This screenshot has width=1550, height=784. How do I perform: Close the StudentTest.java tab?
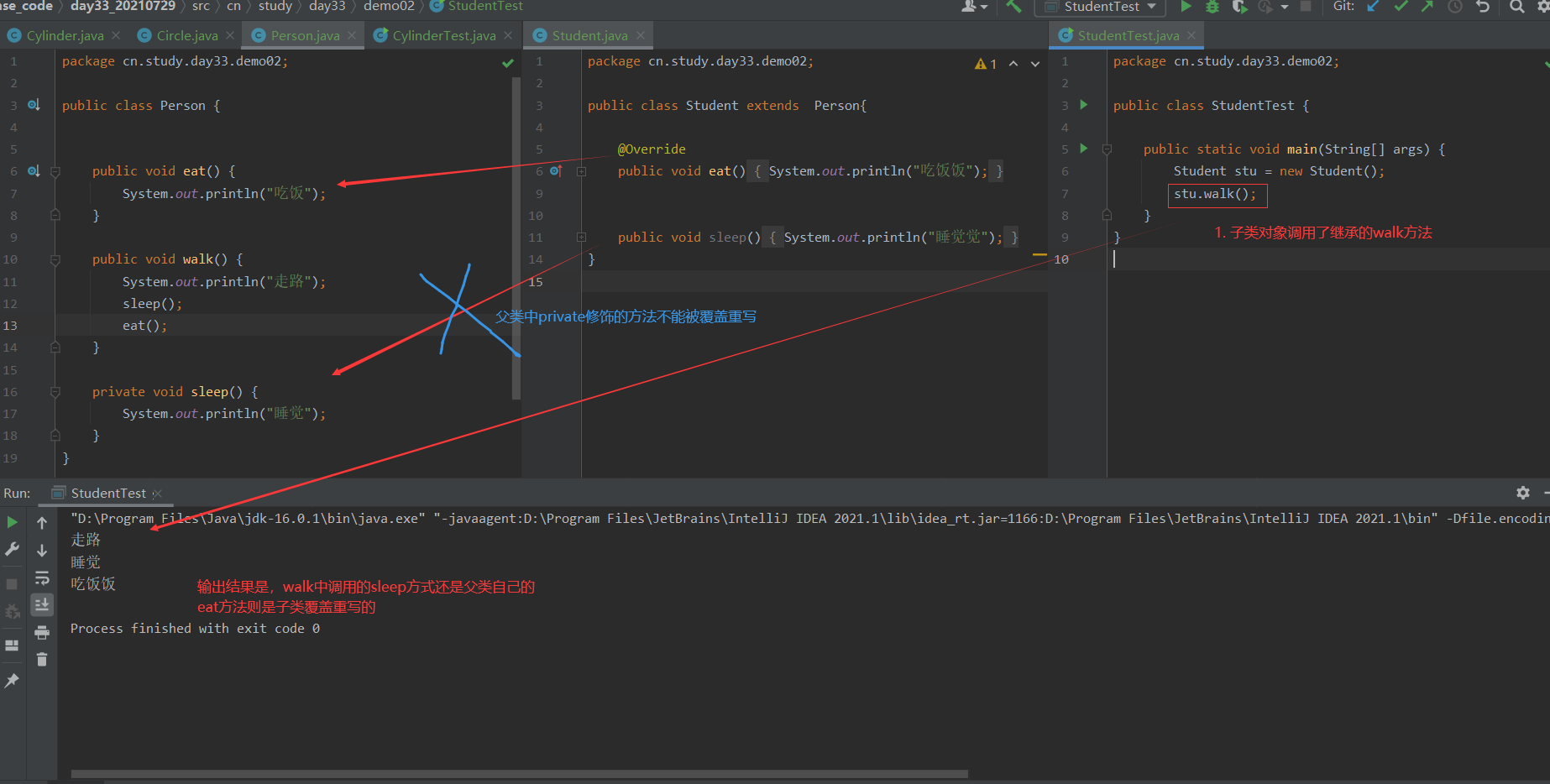point(1191,35)
